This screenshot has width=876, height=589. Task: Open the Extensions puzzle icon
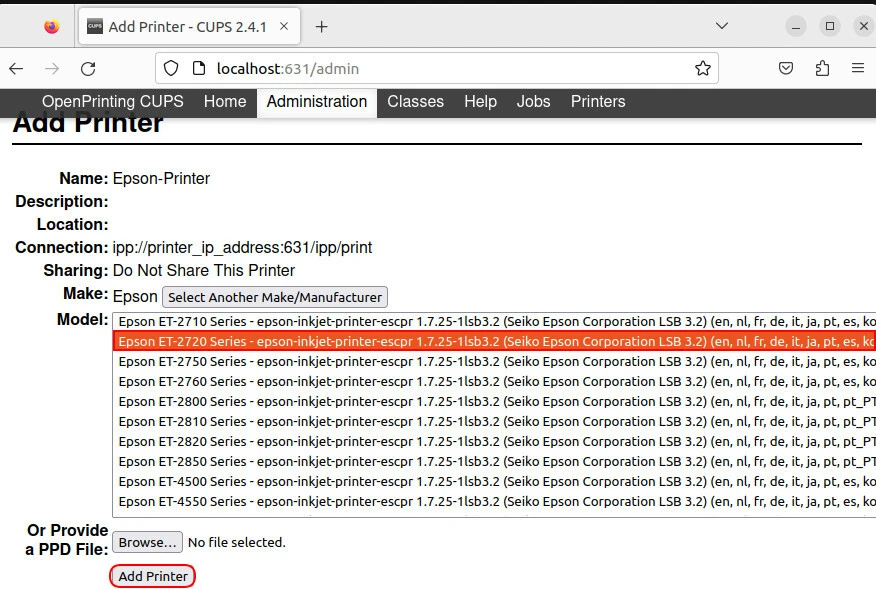coord(822,68)
